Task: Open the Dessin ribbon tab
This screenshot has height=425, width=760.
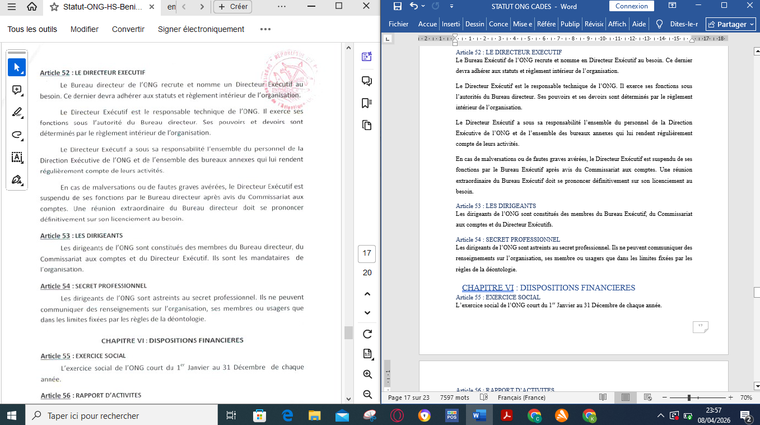Action: [475, 24]
